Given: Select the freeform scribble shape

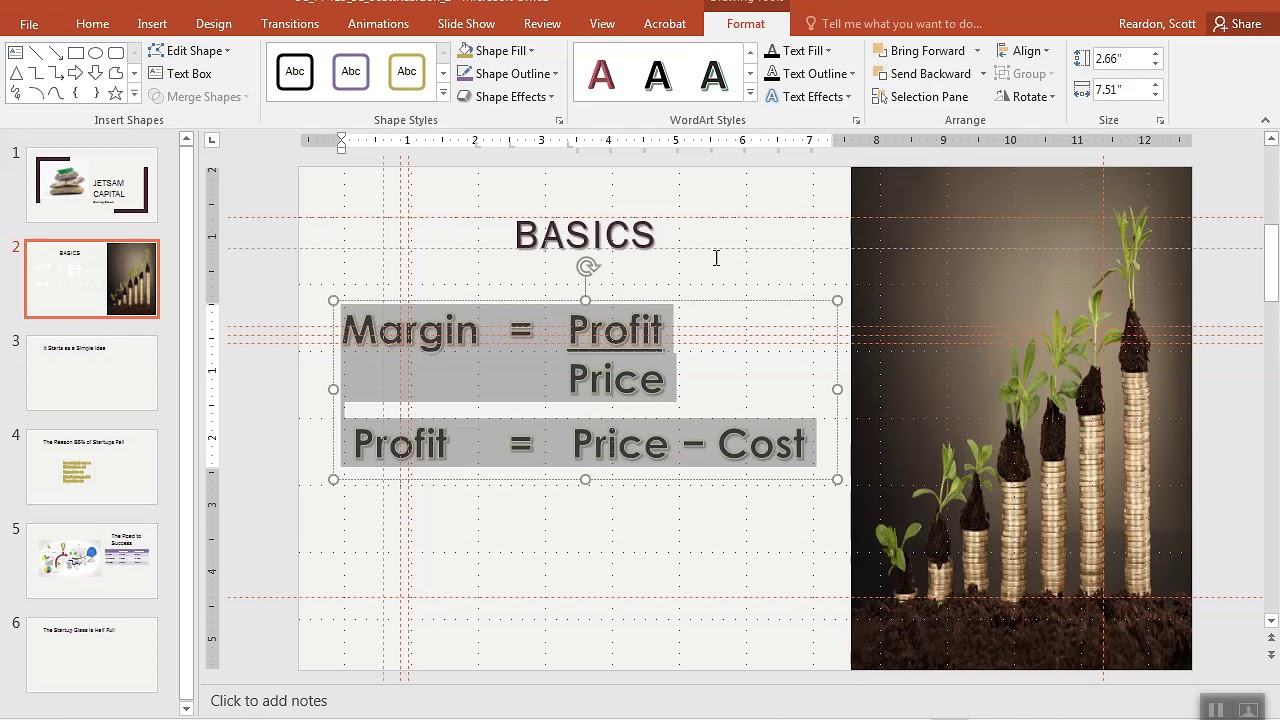Looking at the screenshot, I should tap(16, 93).
